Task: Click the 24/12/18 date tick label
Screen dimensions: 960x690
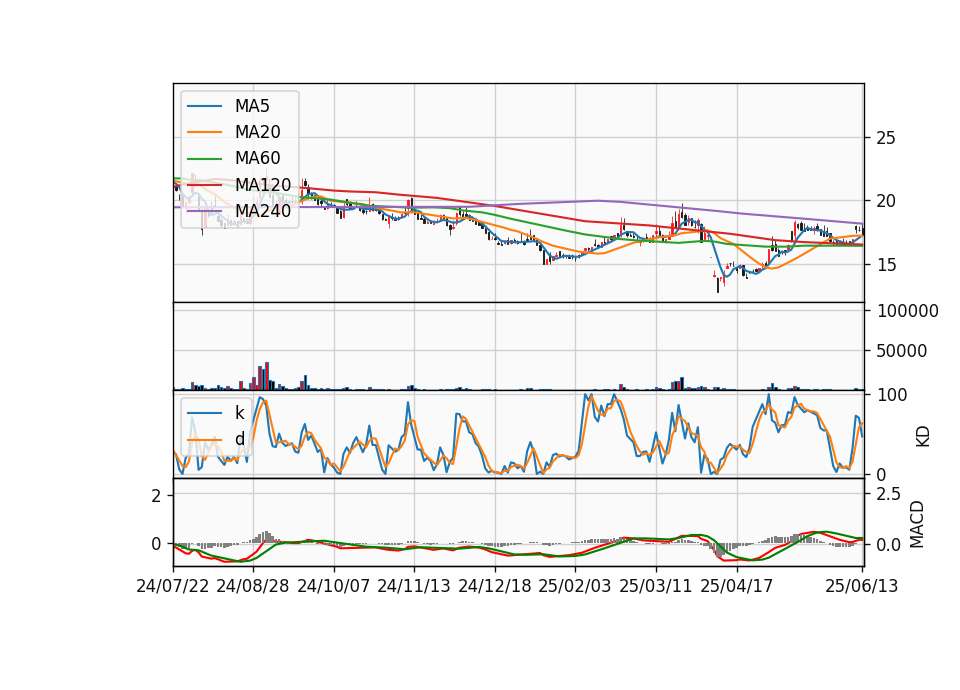Action: tap(495, 586)
